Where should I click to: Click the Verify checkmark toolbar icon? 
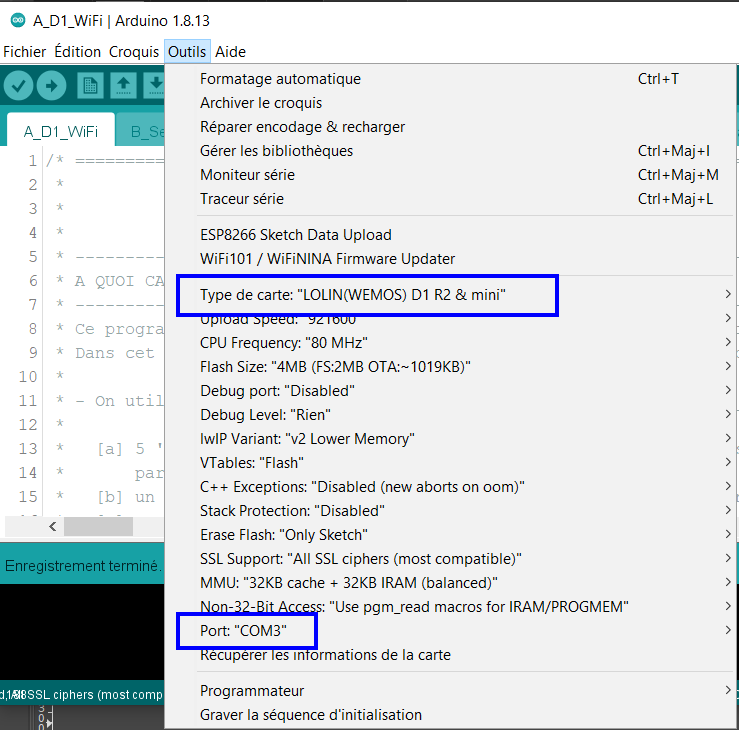(x=19, y=87)
